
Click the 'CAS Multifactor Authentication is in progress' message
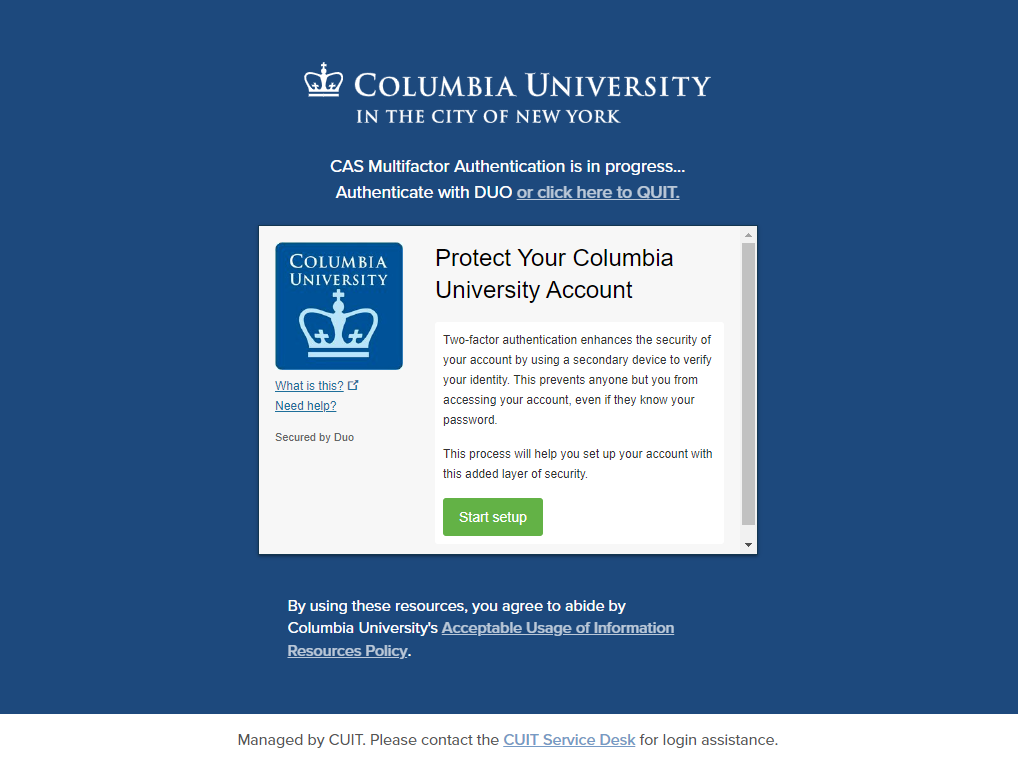pyautogui.click(x=507, y=166)
